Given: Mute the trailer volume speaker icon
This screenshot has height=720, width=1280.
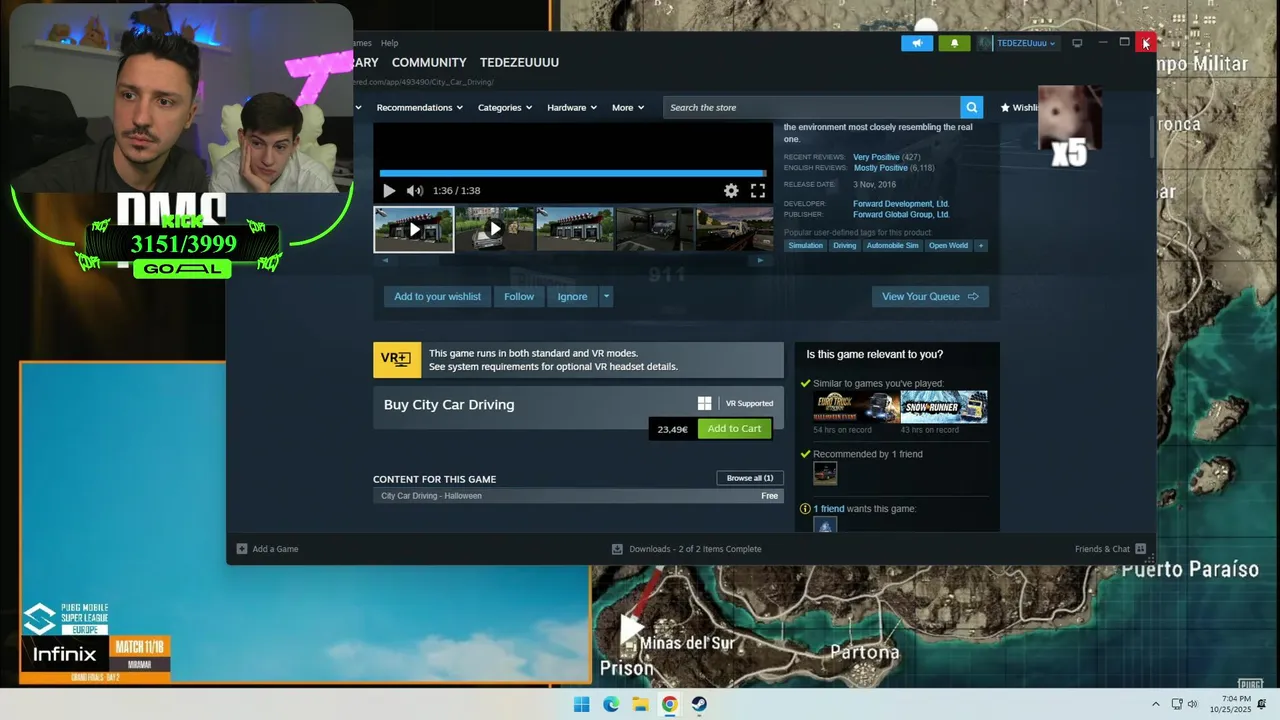Looking at the screenshot, I should click(x=415, y=191).
